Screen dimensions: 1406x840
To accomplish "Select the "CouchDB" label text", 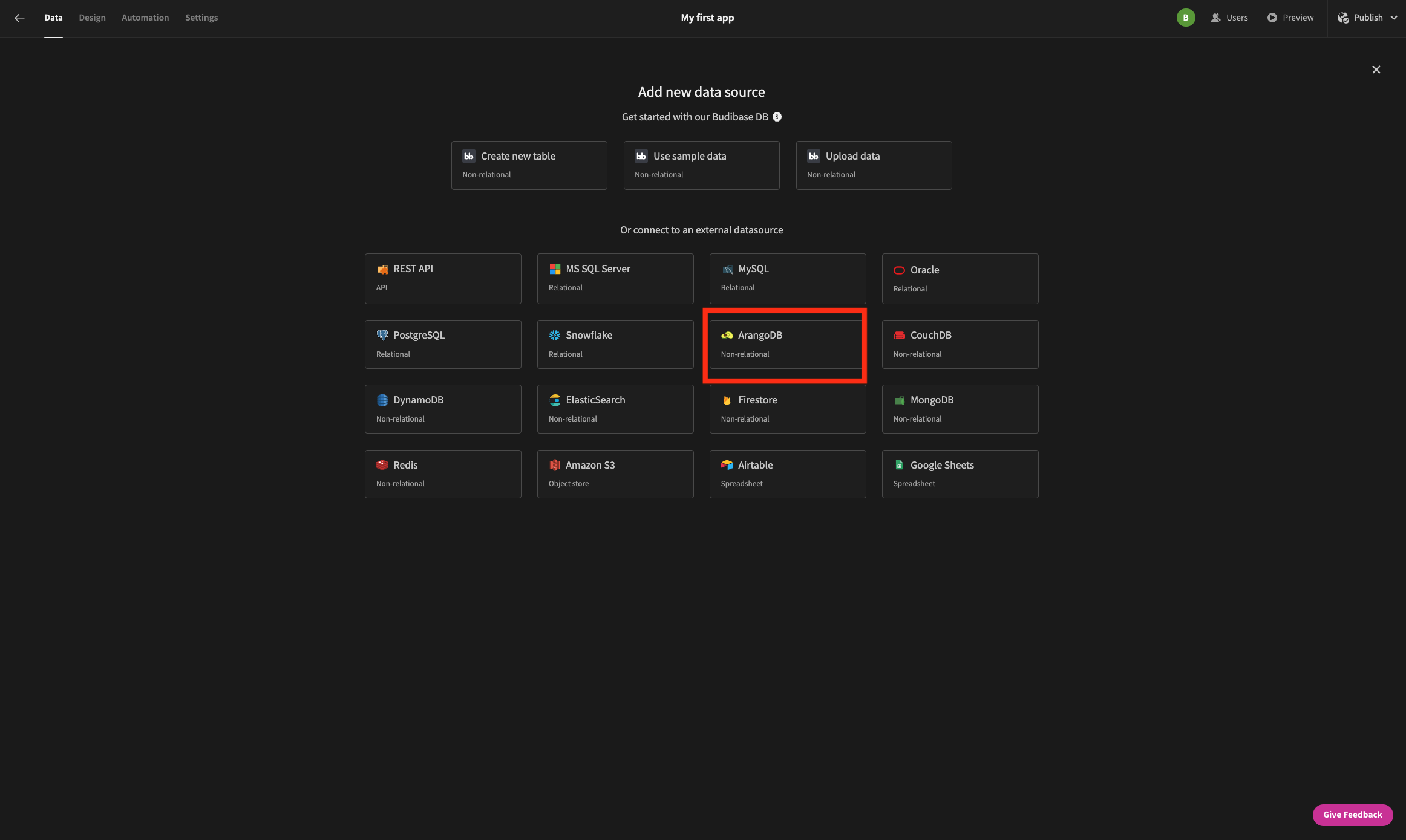I will click(931, 335).
